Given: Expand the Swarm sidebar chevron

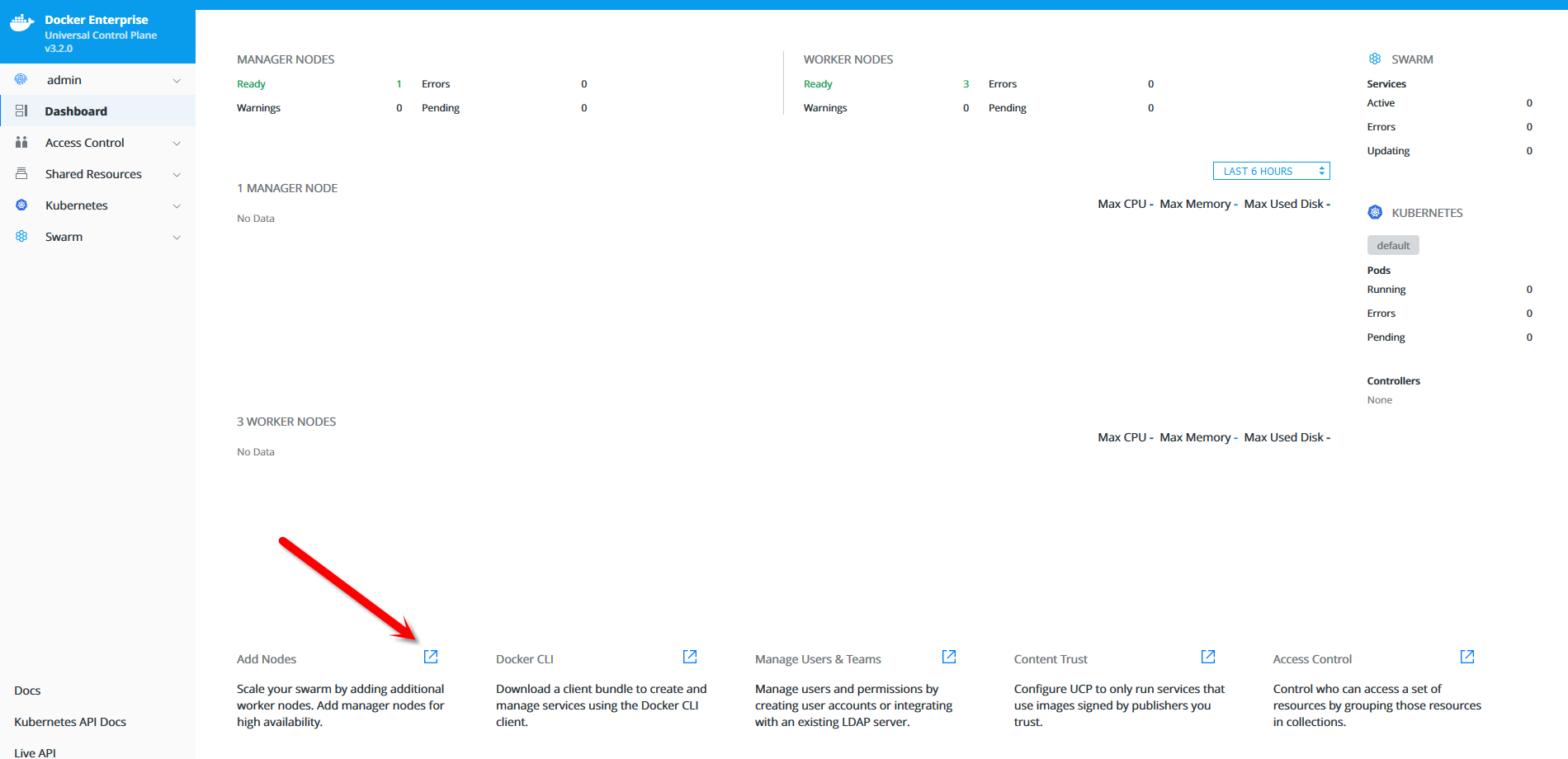Looking at the screenshot, I should (x=177, y=238).
